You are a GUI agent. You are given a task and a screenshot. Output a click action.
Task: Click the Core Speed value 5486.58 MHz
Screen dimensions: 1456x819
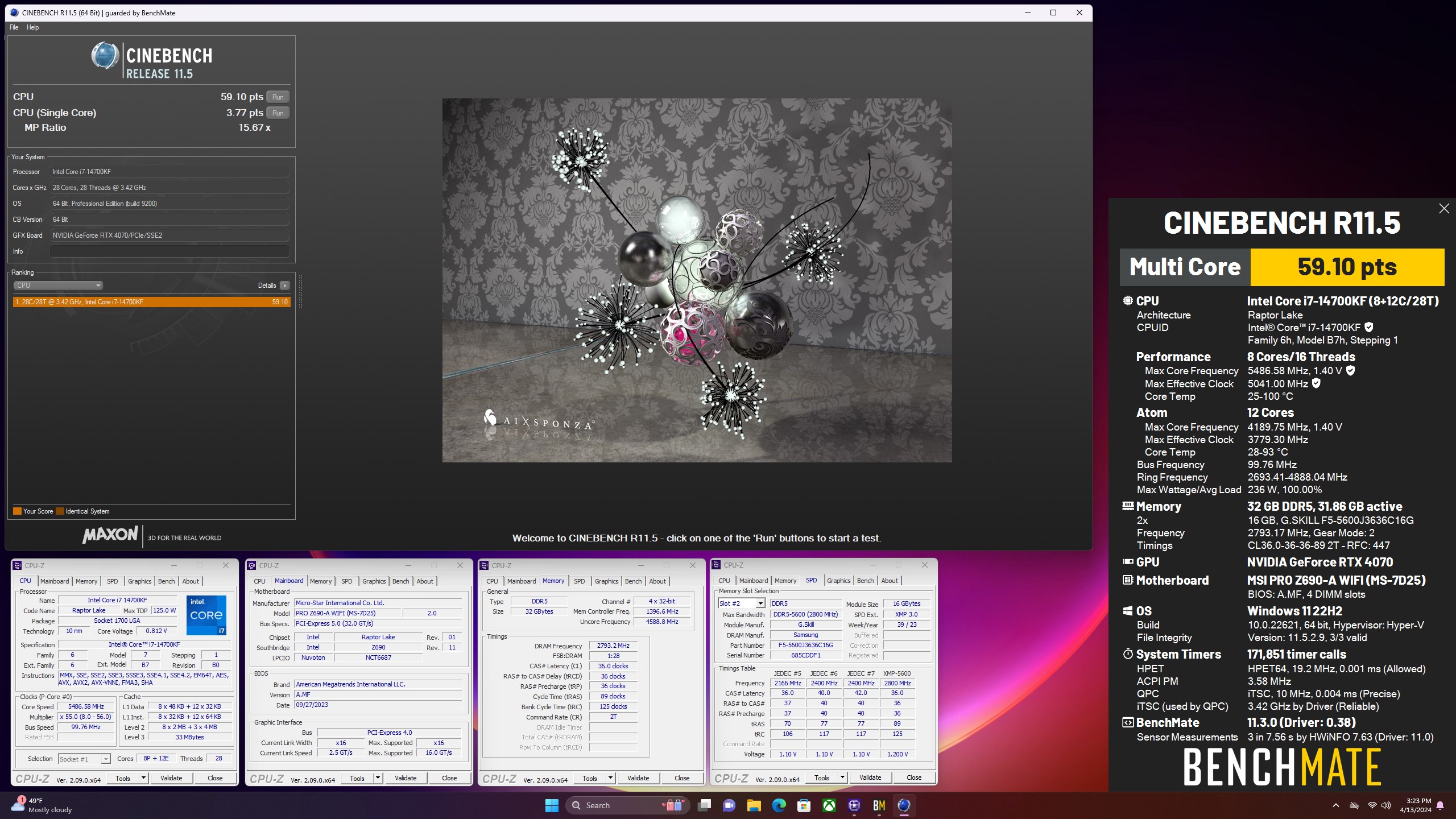click(x=86, y=706)
